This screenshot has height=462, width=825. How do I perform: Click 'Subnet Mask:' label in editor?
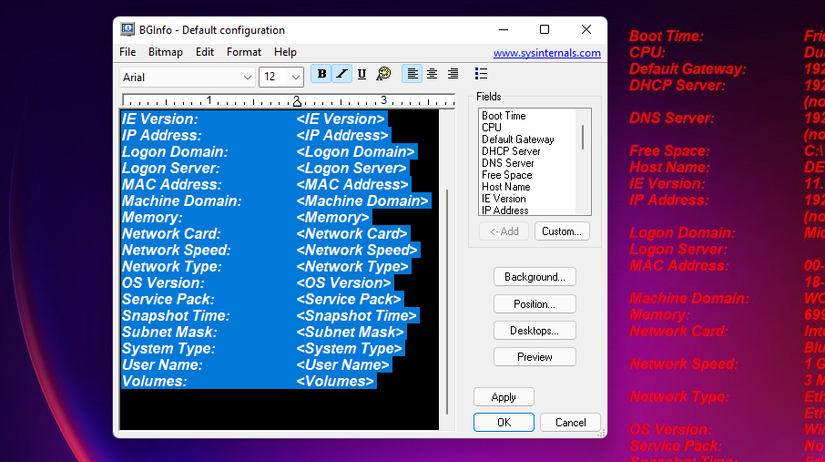pos(169,332)
